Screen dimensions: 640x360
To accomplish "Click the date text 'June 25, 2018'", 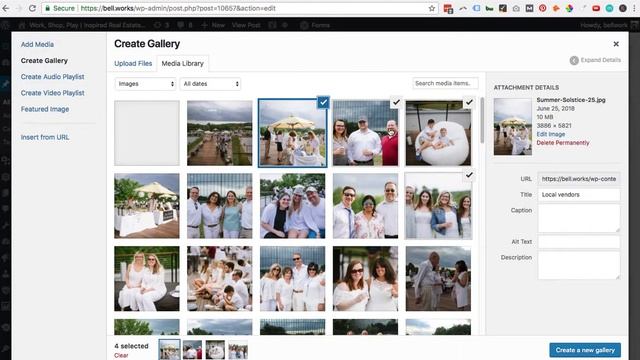I will coord(556,109).
